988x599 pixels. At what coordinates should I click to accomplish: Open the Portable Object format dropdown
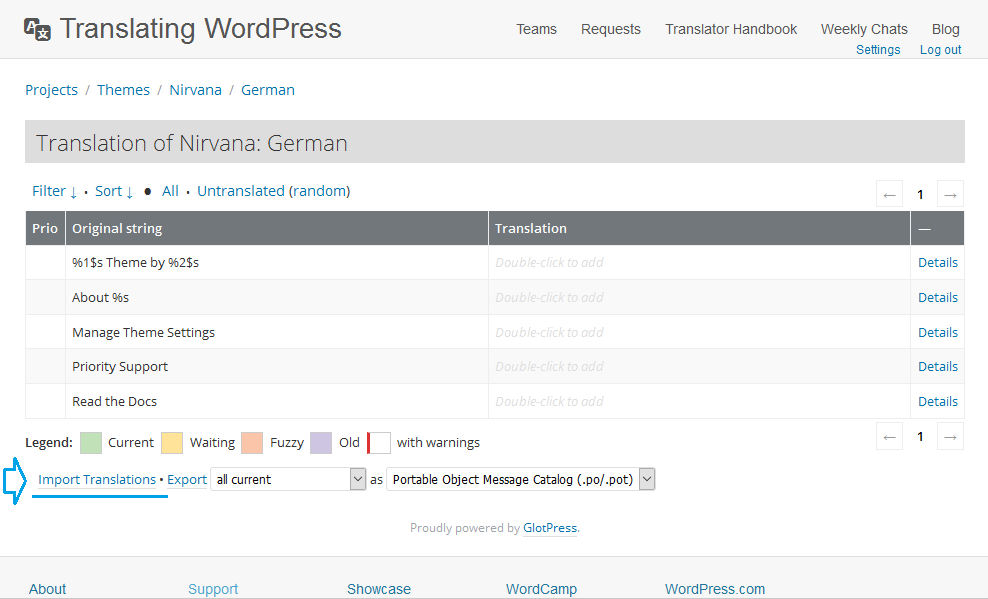coord(520,479)
